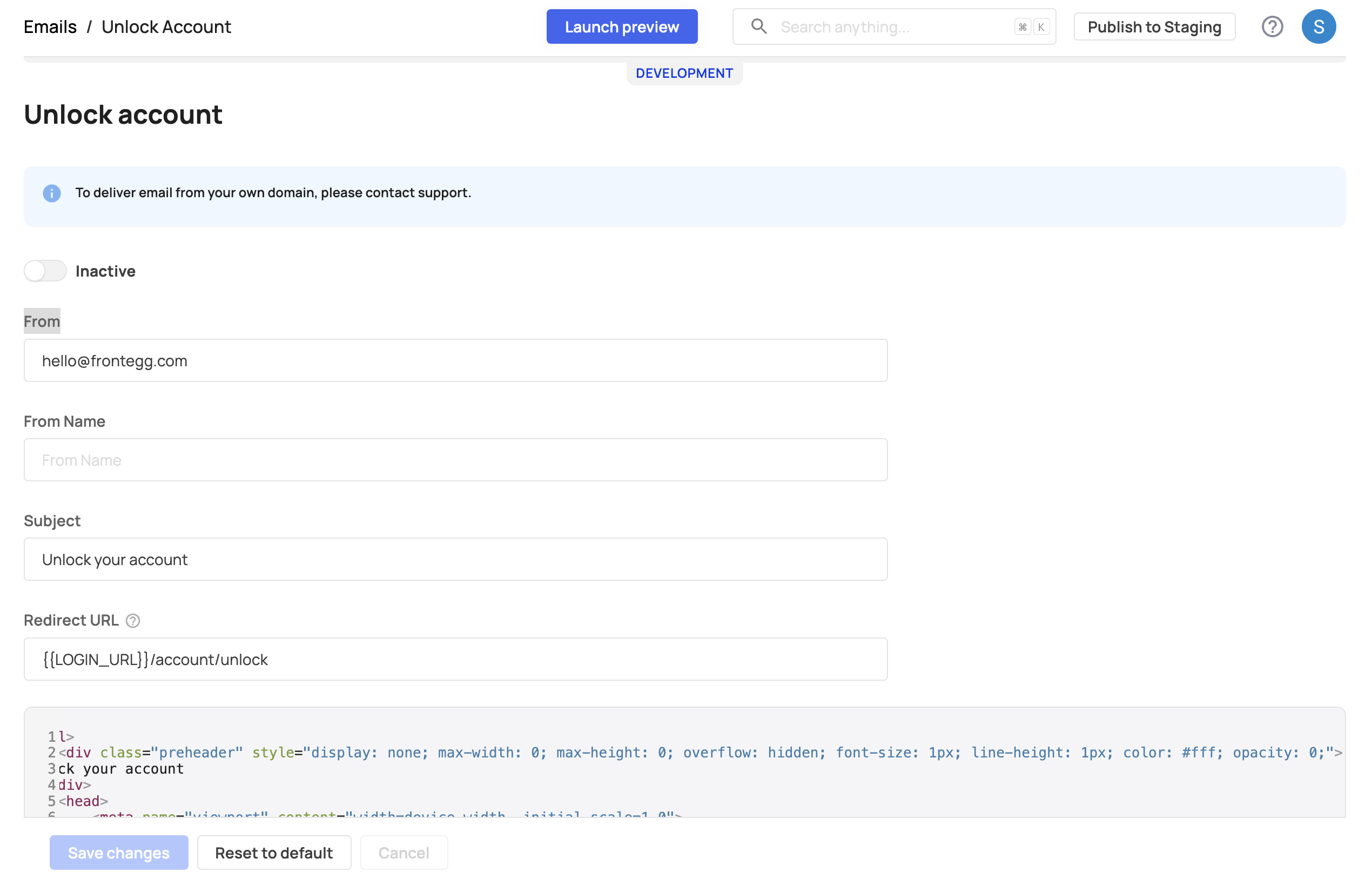The height and width of the screenshot is (886, 1372).
Task: Click the search magnifier icon
Action: tap(759, 26)
